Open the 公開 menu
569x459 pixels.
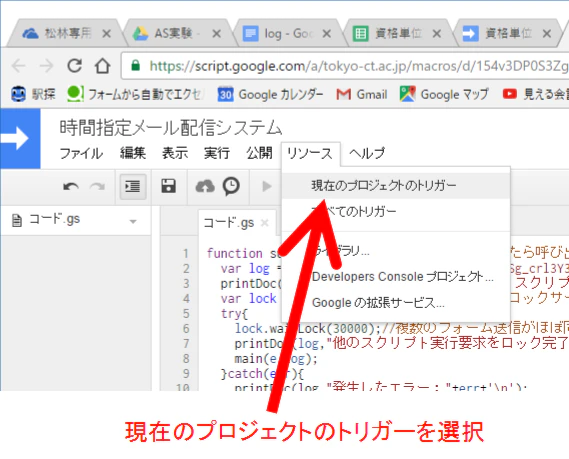click(259, 153)
